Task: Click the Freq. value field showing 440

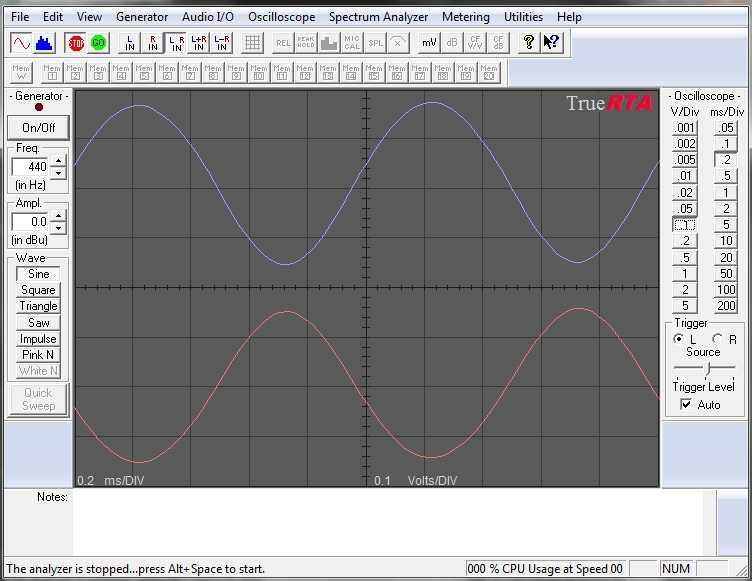Action: click(30, 167)
